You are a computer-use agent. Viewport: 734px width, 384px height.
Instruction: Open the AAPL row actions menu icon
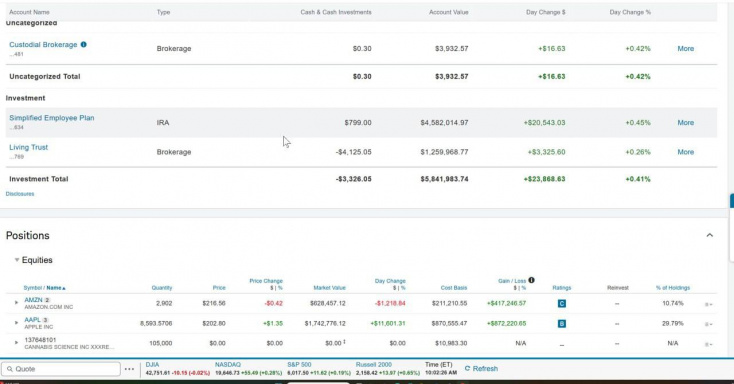[709, 324]
